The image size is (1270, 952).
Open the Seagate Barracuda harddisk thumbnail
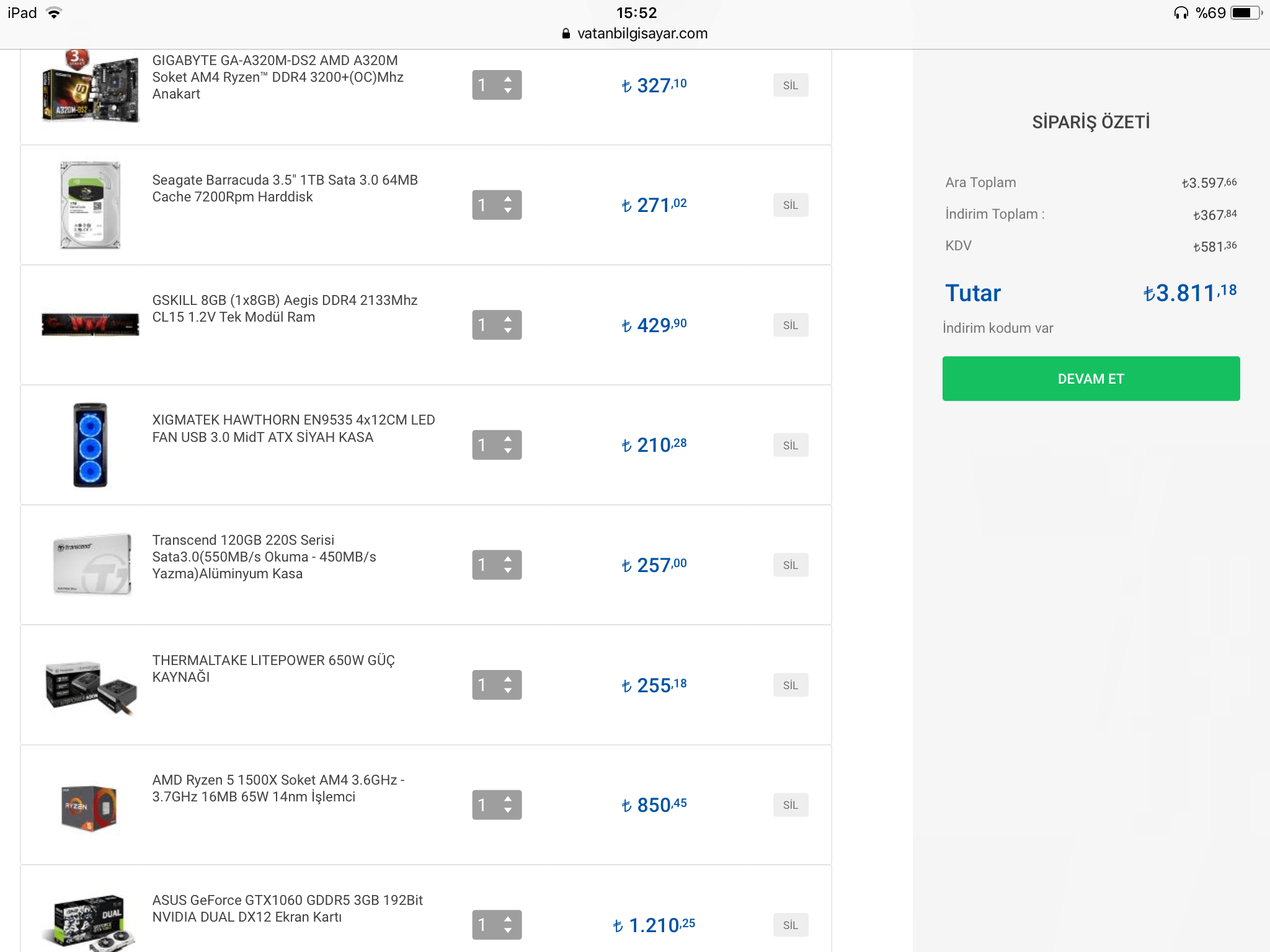pyautogui.click(x=91, y=205)
